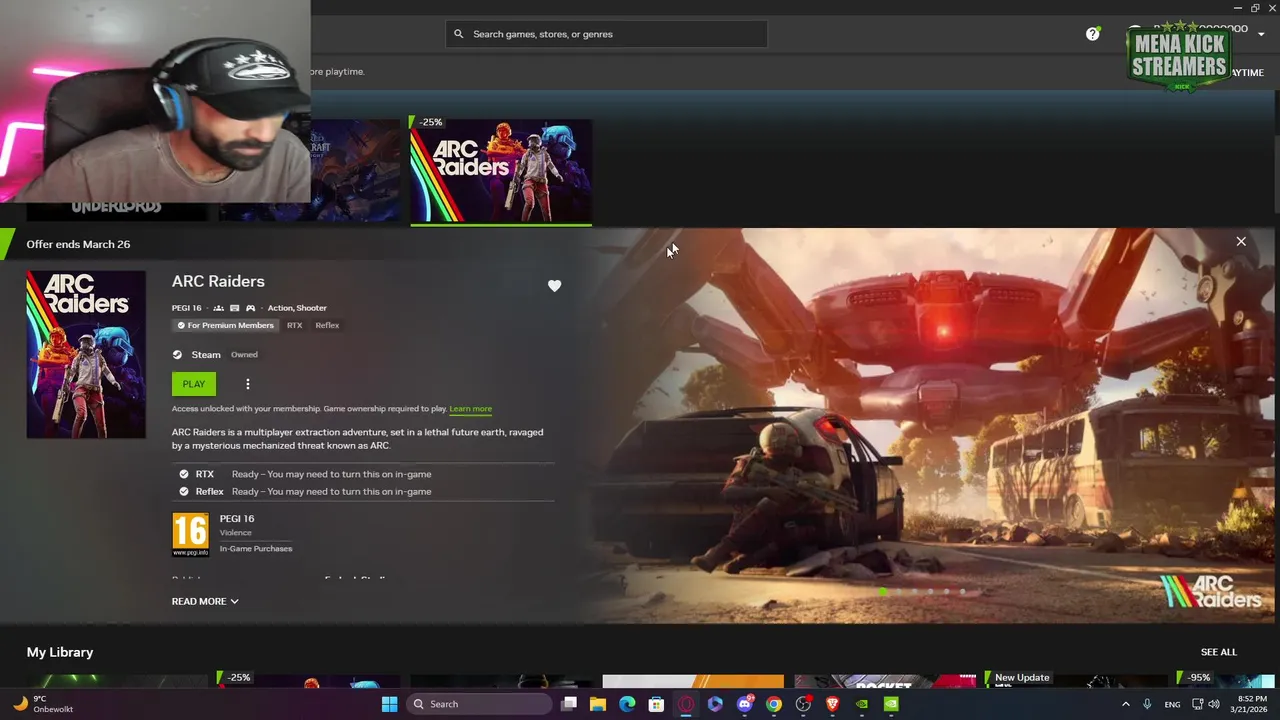
Task: Open Opera GX from the taskbar
Action: tap(686, 704)
